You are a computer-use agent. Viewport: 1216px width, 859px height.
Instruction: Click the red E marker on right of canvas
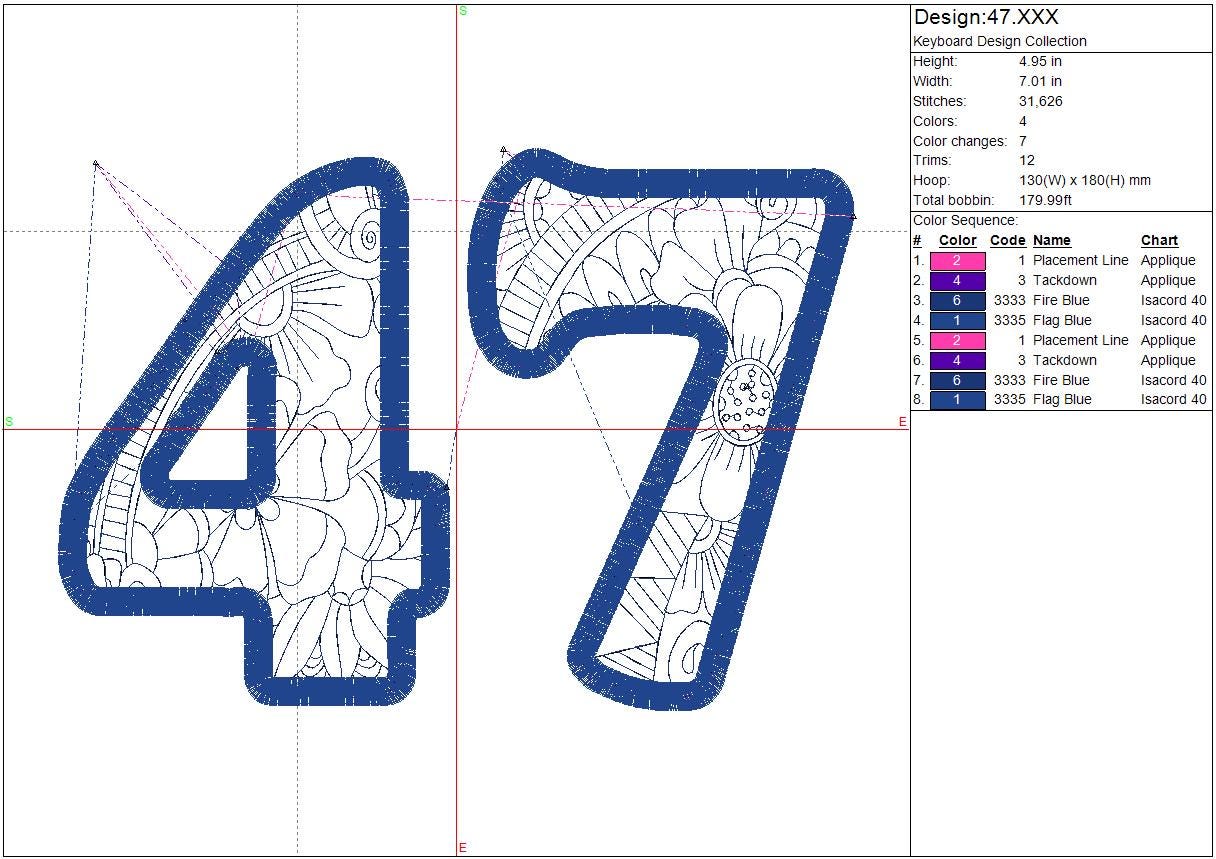point(902,422)
